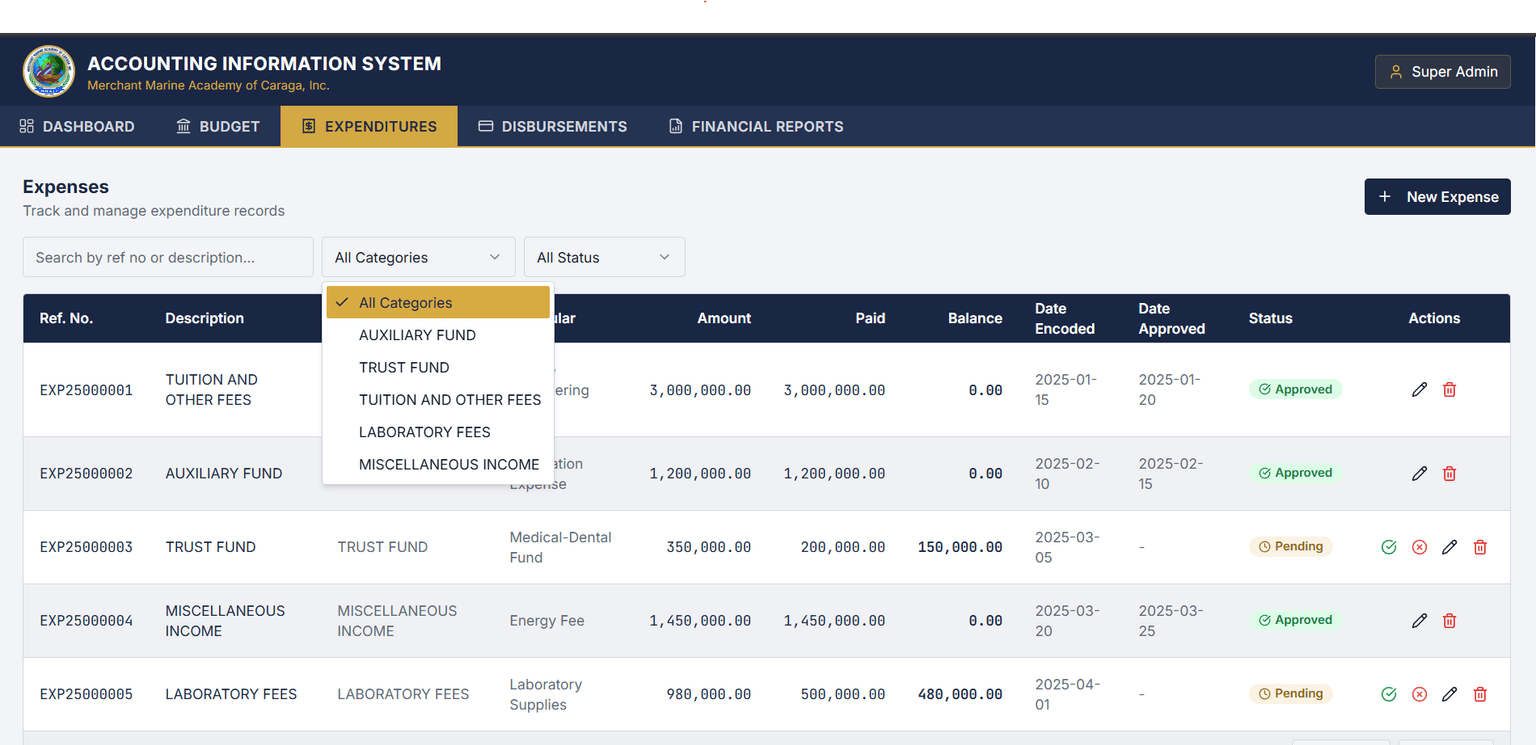Select All Categories option in list

coord(438,302)
